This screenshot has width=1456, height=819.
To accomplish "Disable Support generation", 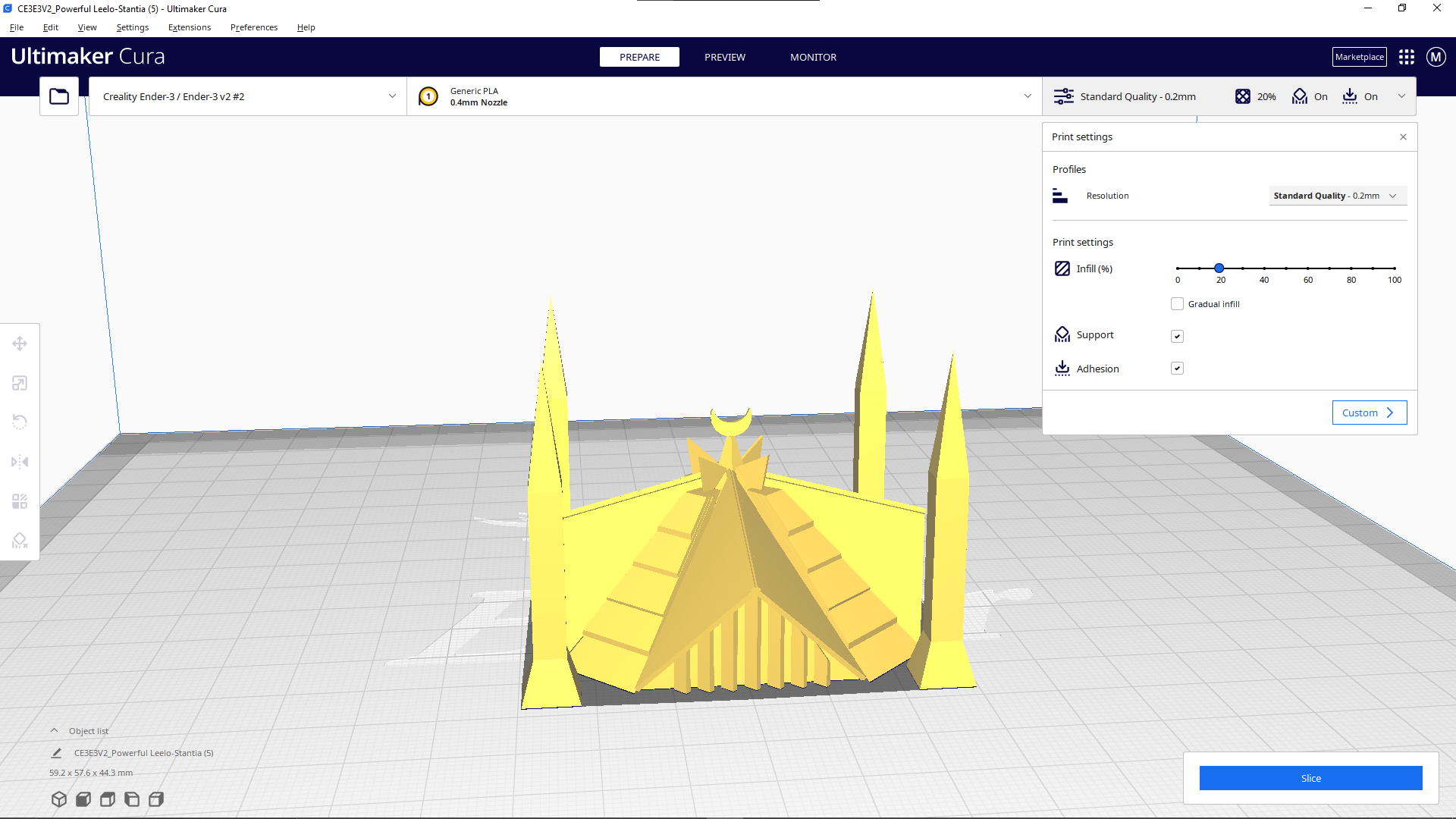I will coord(1177,336).
